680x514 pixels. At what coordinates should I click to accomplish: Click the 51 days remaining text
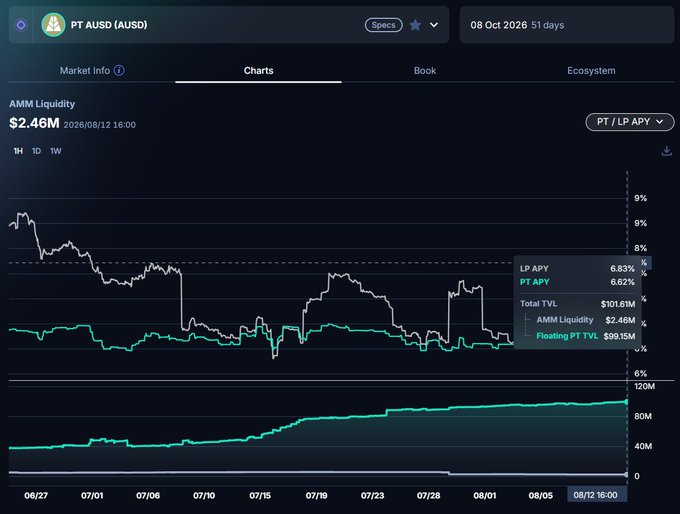(x=548, y=25)
